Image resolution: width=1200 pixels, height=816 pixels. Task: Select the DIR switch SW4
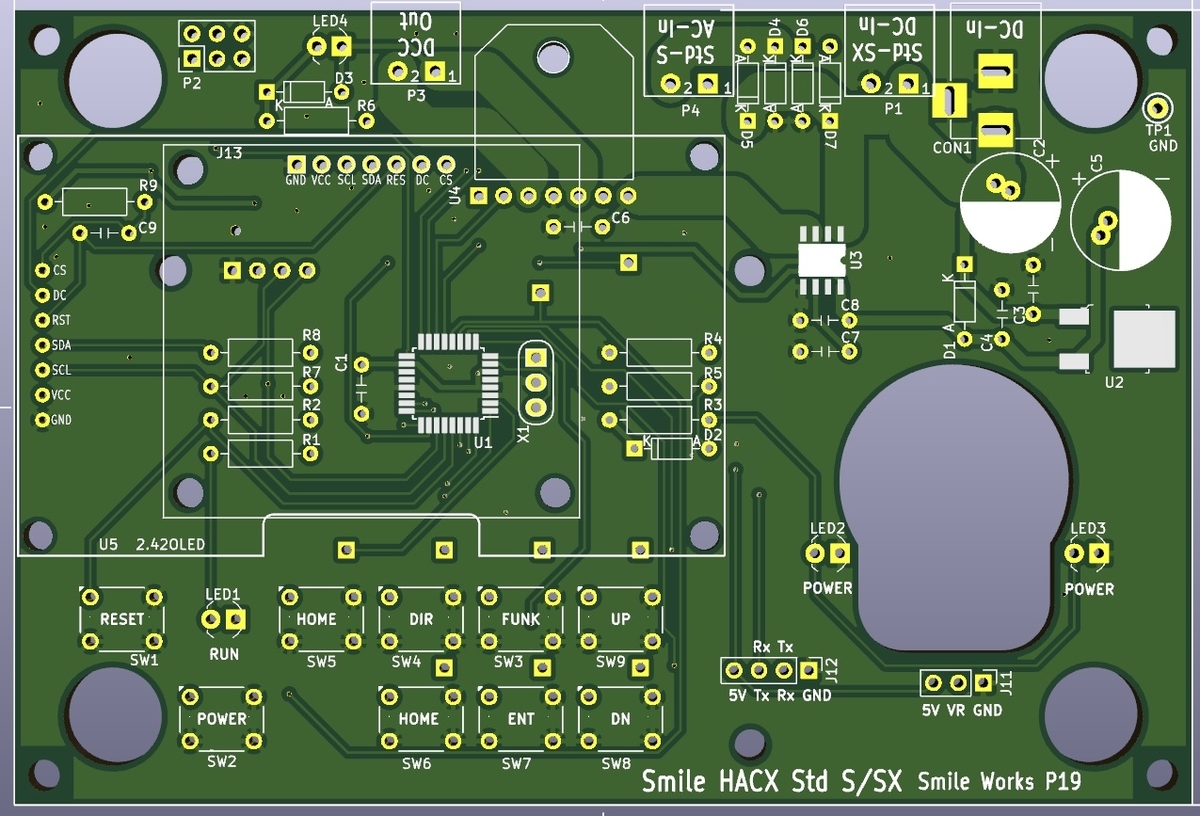[x=421, y=619]
